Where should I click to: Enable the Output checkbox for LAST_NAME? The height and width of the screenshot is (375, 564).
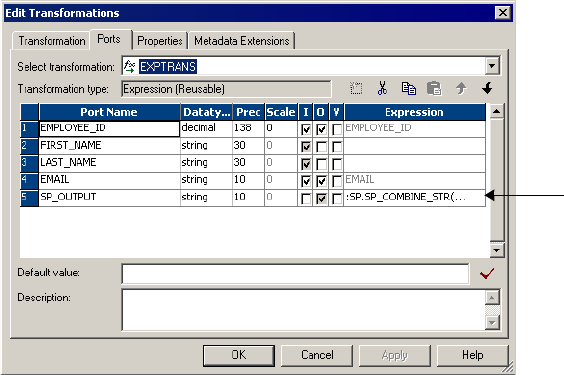tap(321, 164)
